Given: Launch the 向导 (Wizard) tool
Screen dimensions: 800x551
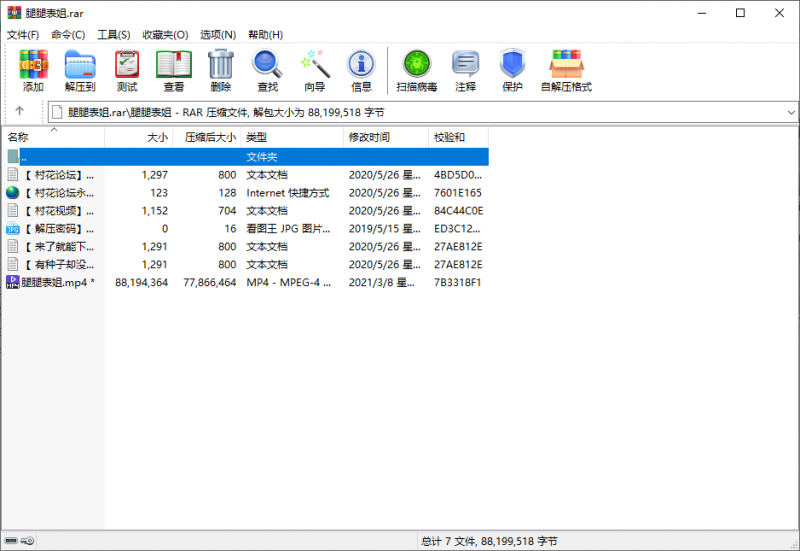Looking at the screenshot, I should pyautogui.click(x=314, y=70).
